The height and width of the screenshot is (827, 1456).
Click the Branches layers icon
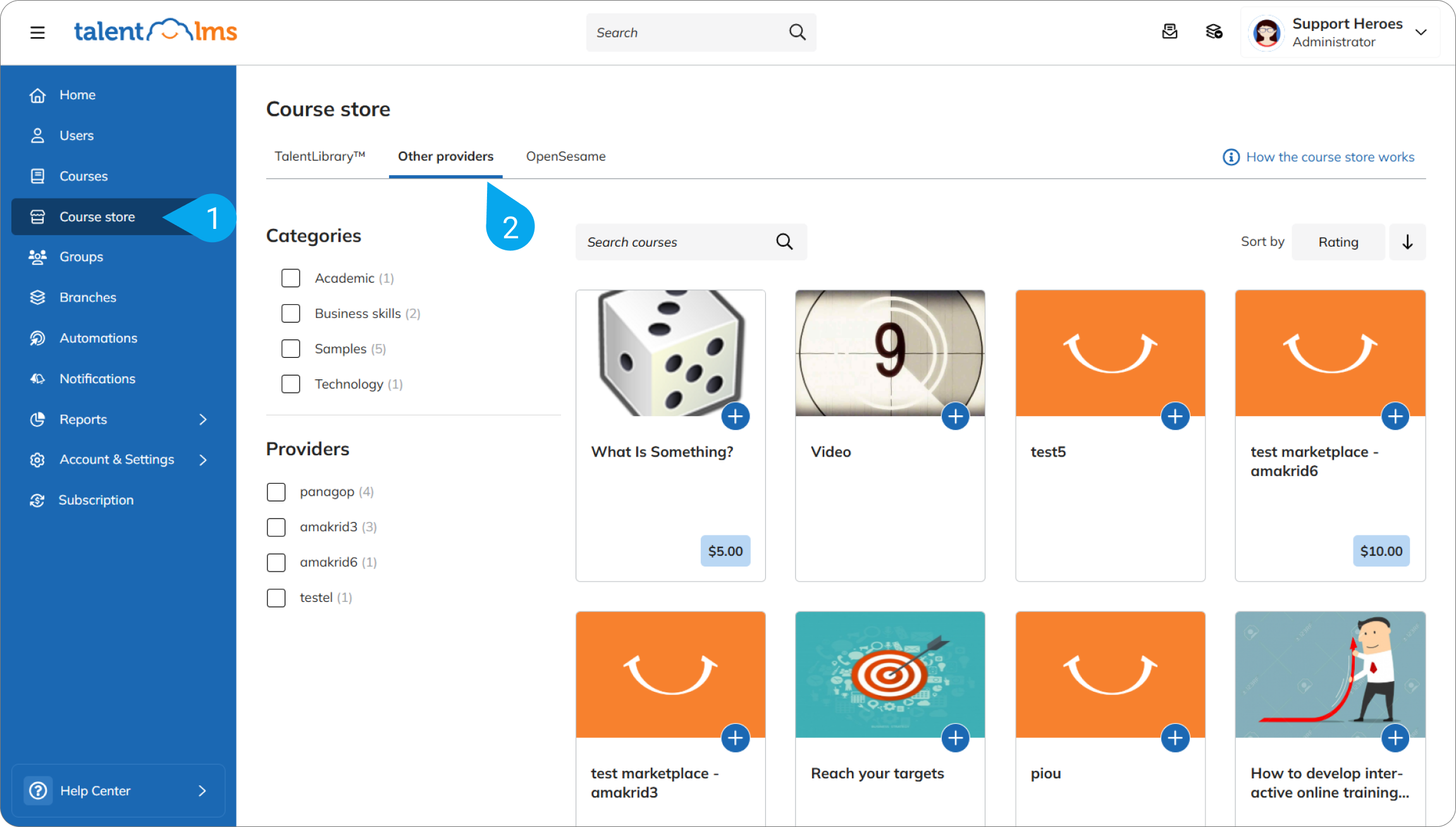pos(37,297)
